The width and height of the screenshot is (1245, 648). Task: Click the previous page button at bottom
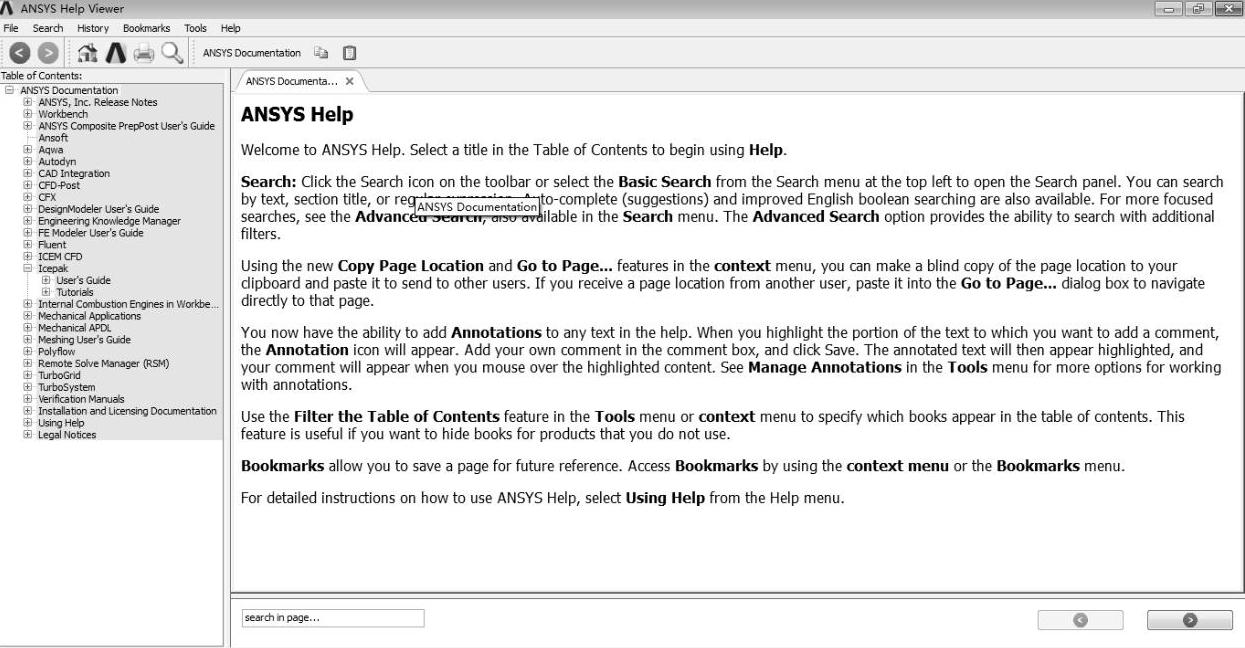click(1080, 620)
